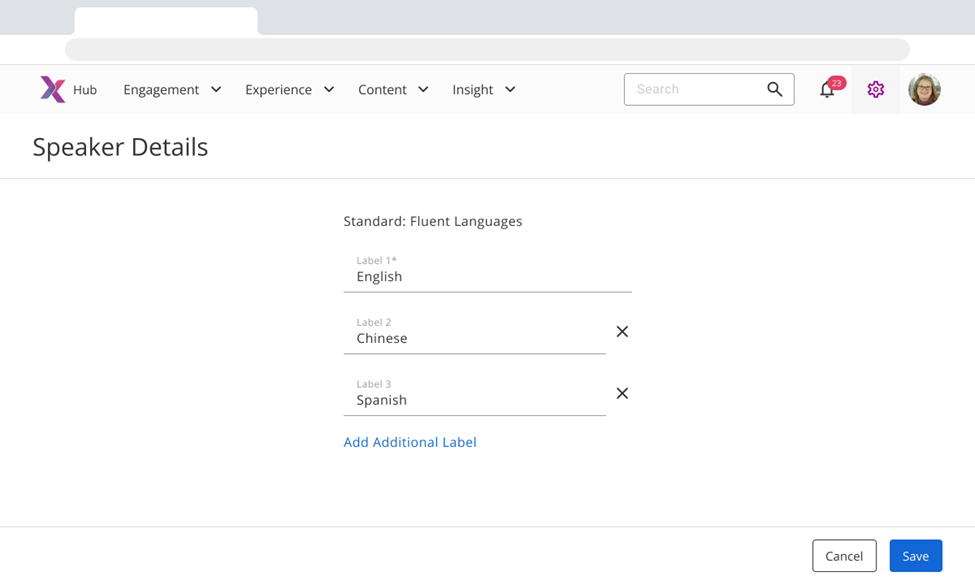Click the magnifying glass search icon
Image resolution: width=975 pixels, height=585 pixels.
coord(774,89)
